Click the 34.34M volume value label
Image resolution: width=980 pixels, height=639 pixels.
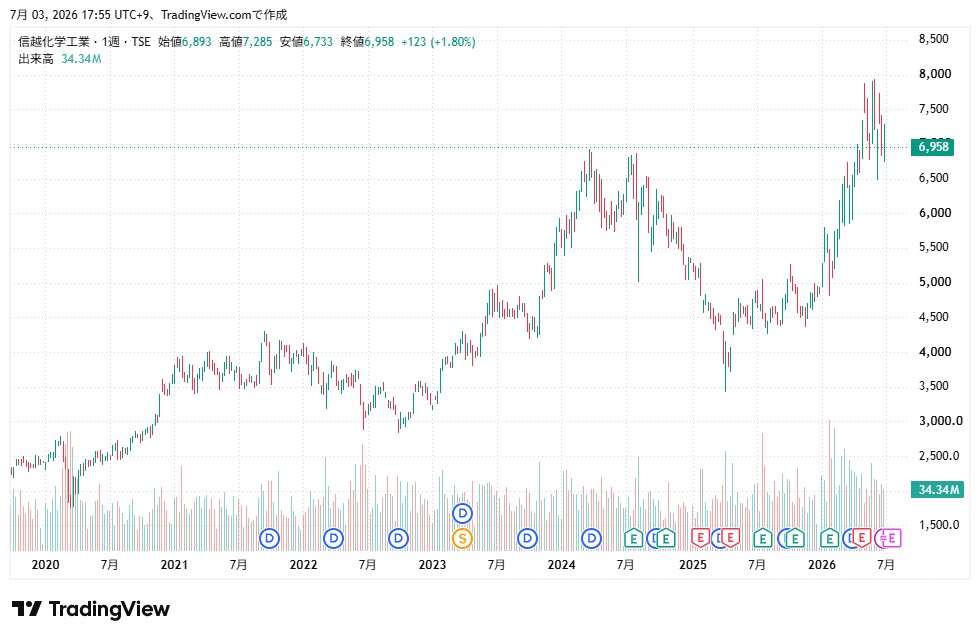pyautogui.click(x=937, y=490)
